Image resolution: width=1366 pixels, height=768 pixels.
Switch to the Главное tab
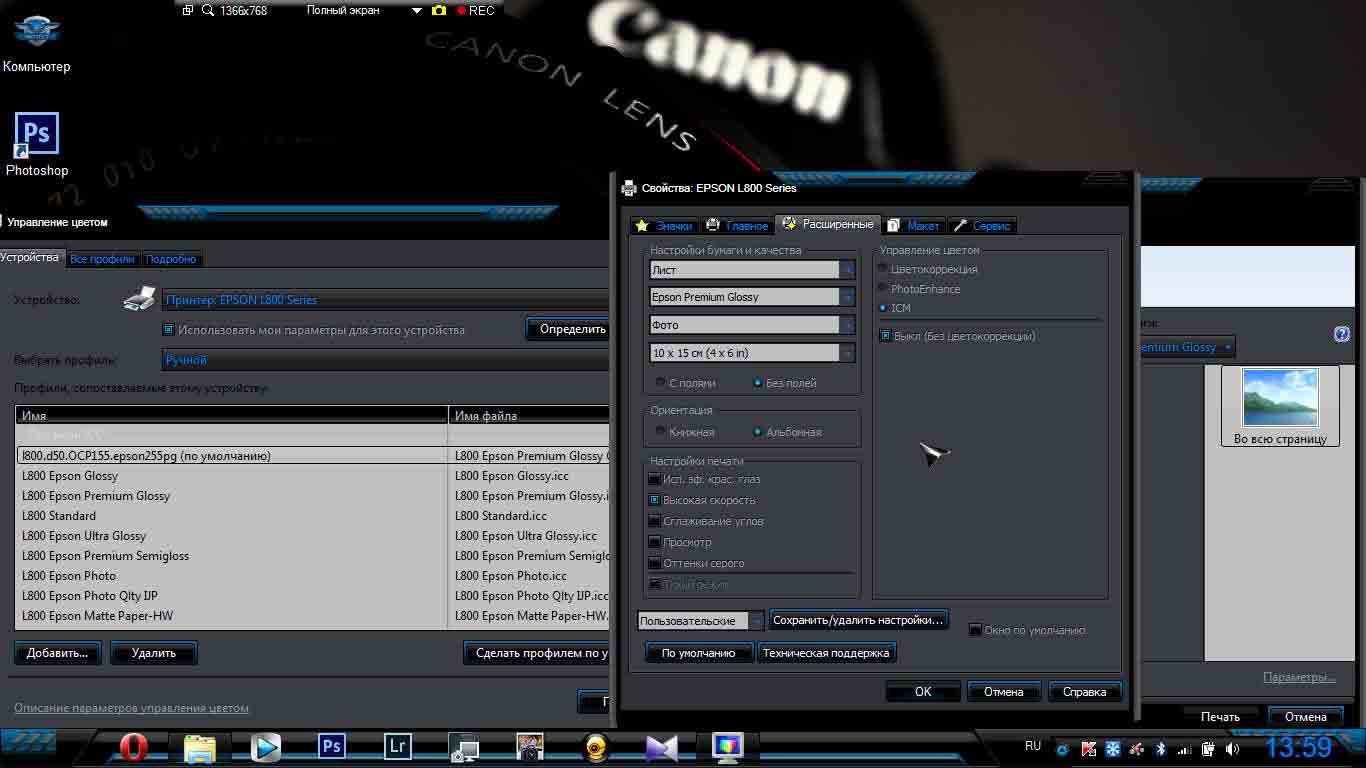tap(738, 226)
